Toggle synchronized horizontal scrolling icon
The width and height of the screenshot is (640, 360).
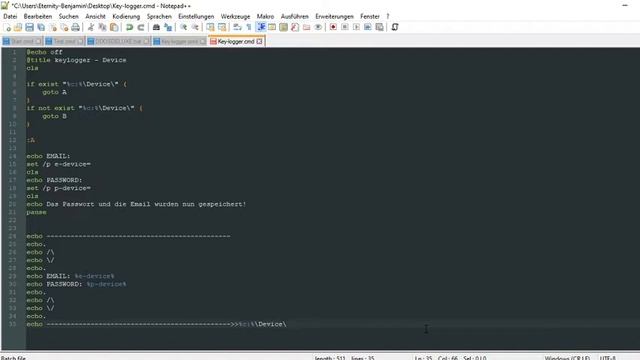(x=222, y=27)
